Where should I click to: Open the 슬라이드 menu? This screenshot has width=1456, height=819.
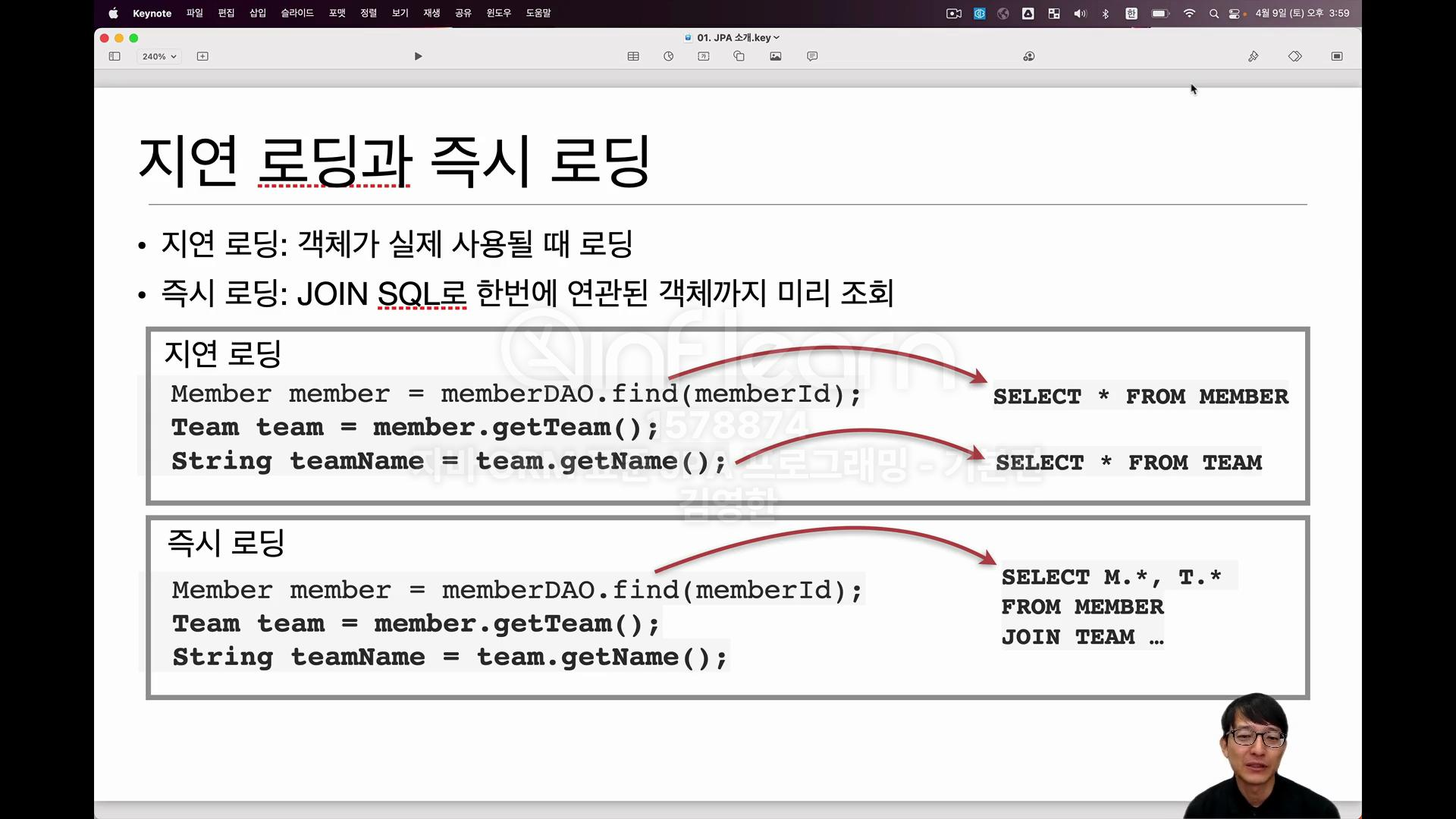point(297,13)
